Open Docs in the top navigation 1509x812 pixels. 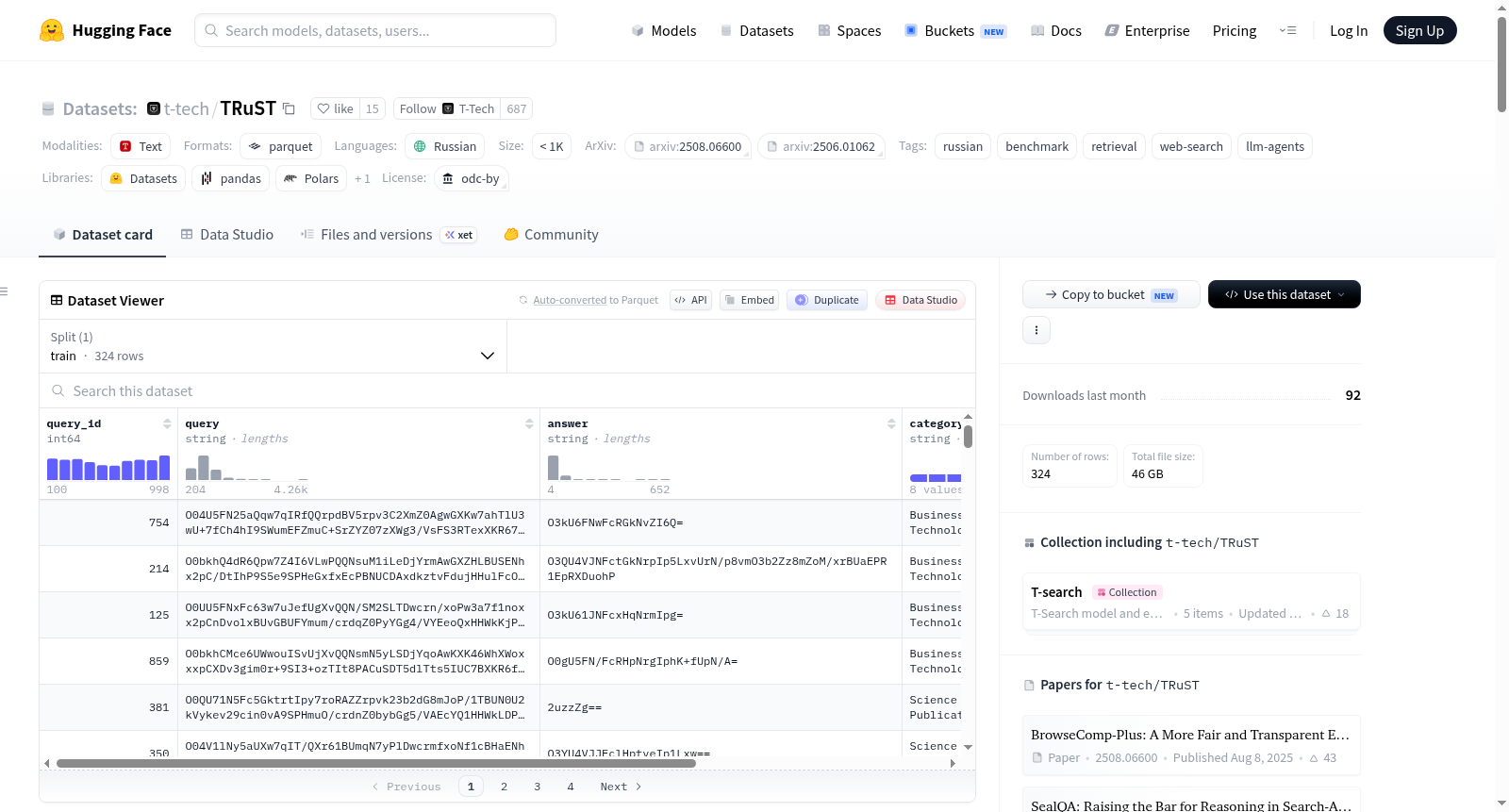pyautogui.click(x=1056, y=30)
